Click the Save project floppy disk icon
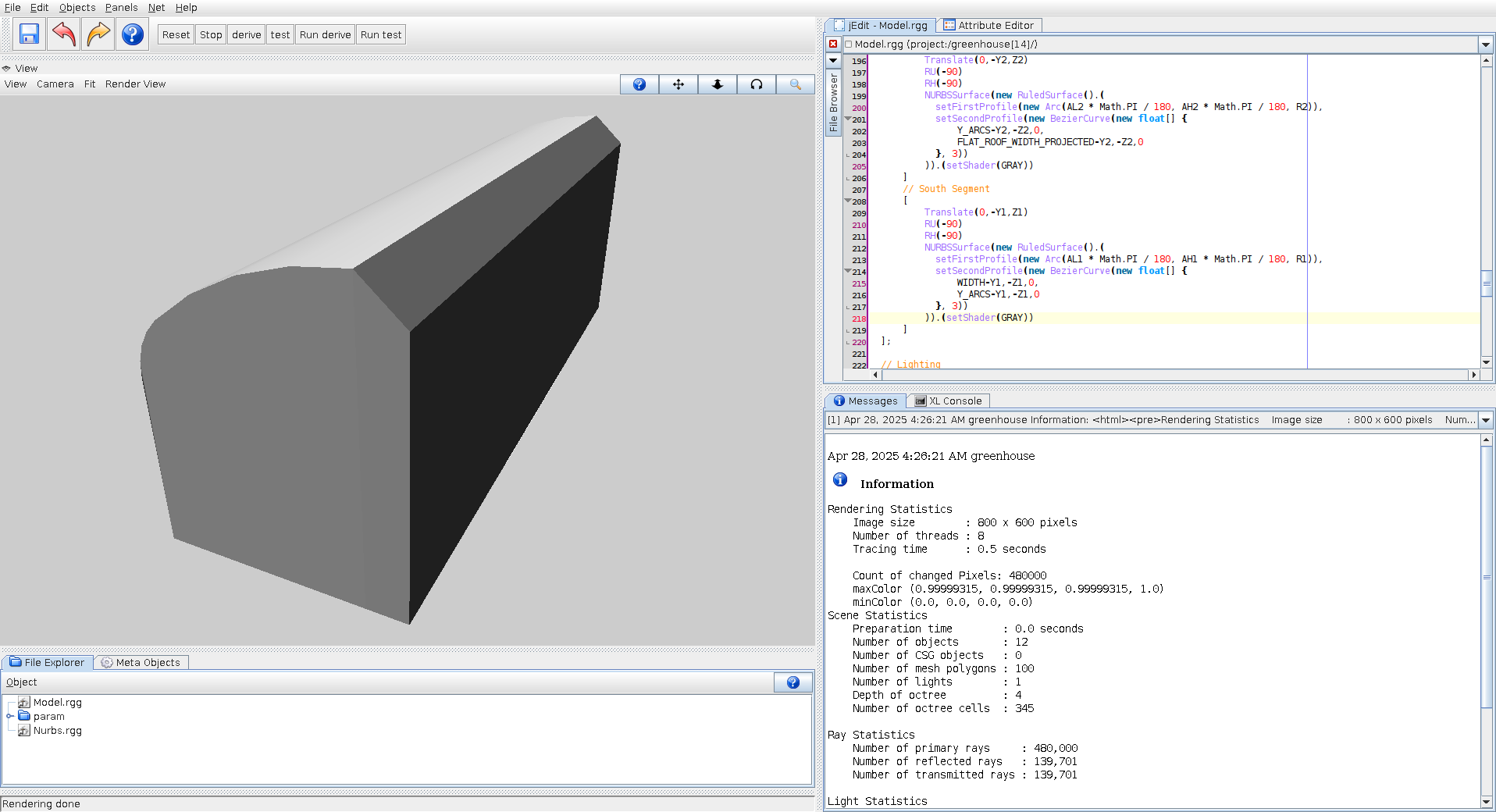 30,34
